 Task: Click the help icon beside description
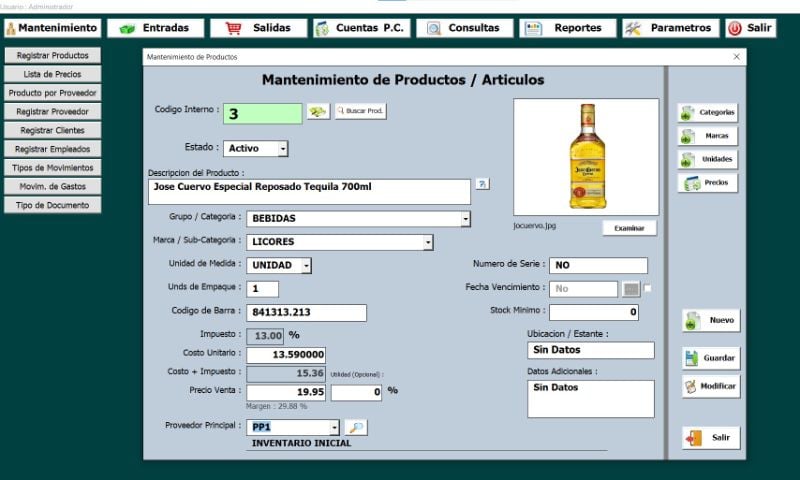click(483, 184)
